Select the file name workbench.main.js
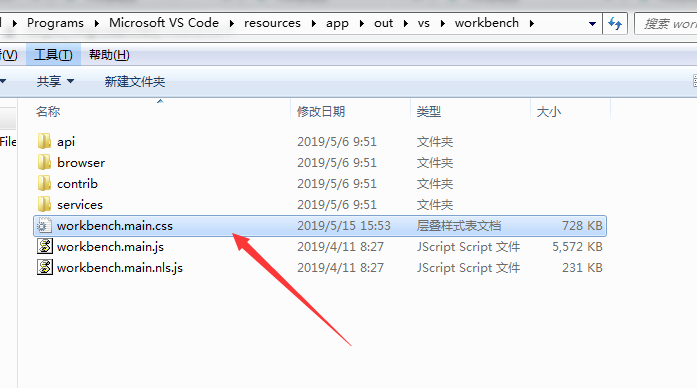 click(110, 247)
